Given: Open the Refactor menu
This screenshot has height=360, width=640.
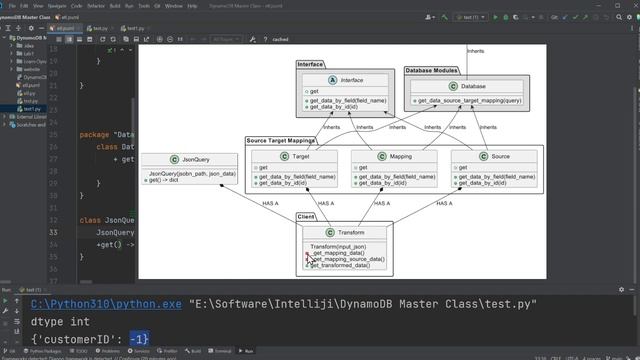Looking at the screenshot, I should point(96,6).
